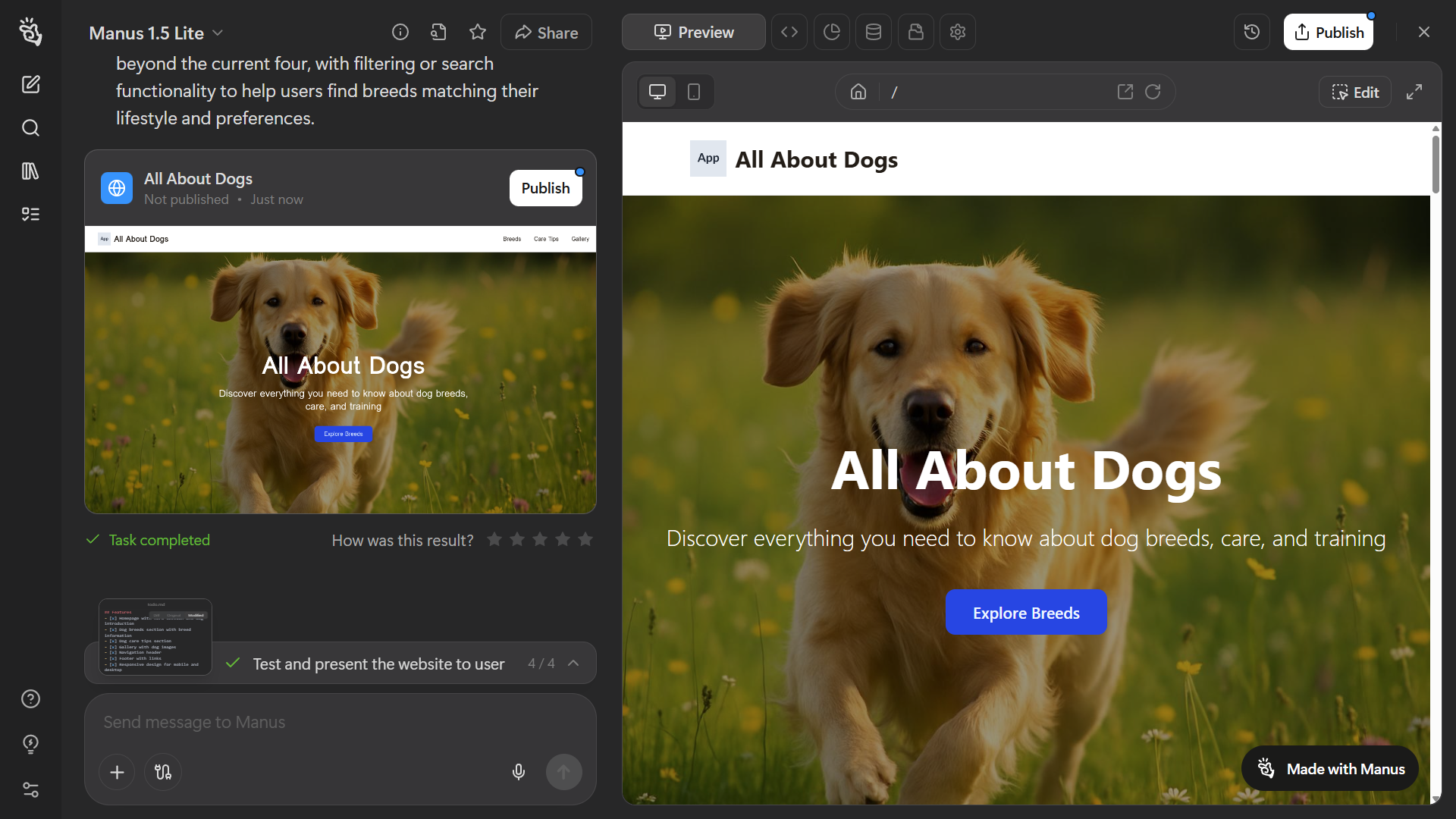This screenshot has height=819, width=1456.
Task: Click the microphone icon to dictate
Action: 518,772
